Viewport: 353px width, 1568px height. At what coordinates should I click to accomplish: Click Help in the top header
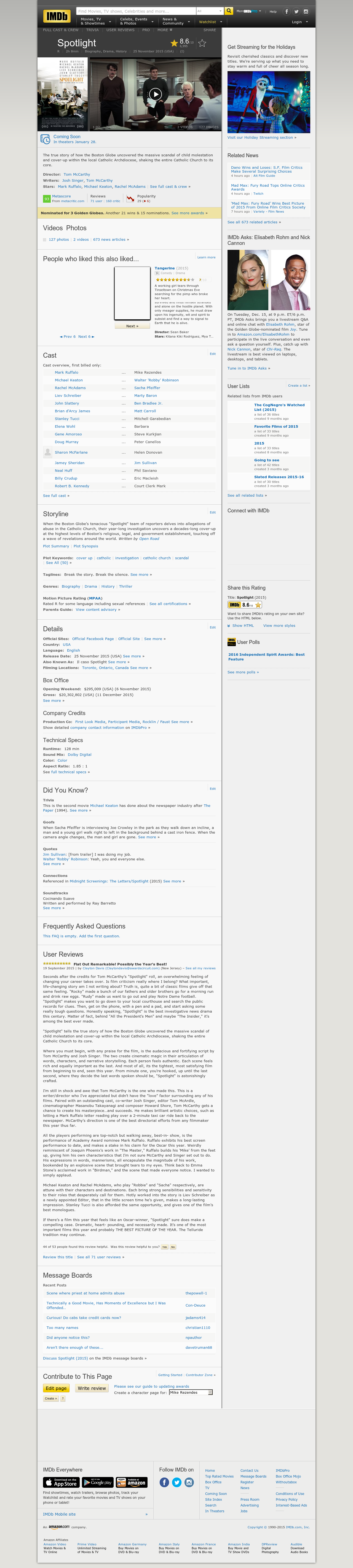click(x=273, y=12)
